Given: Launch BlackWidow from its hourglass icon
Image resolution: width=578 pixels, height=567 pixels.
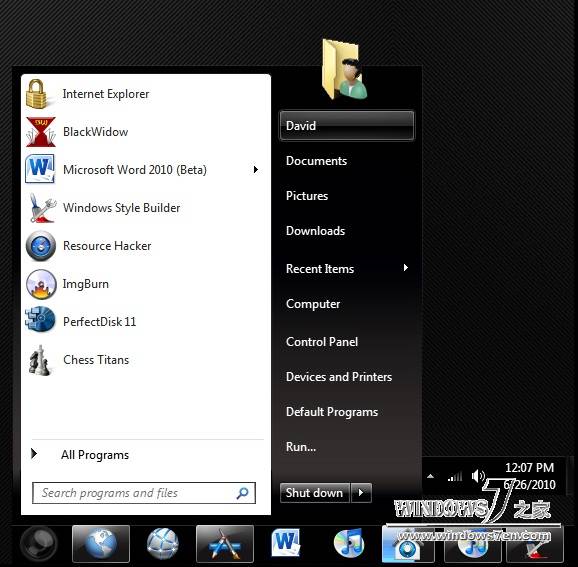Looking at the screenshot, I should click(41, 132).
